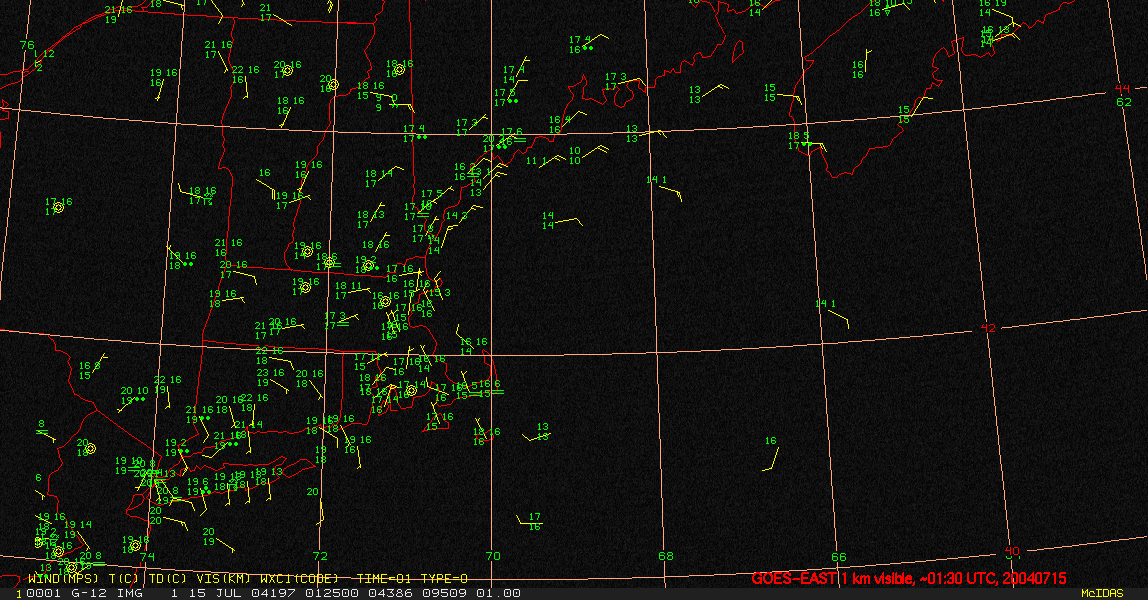1148x600 pixels.
Task: Click the longitude label 76
Action: click(27, 45)
